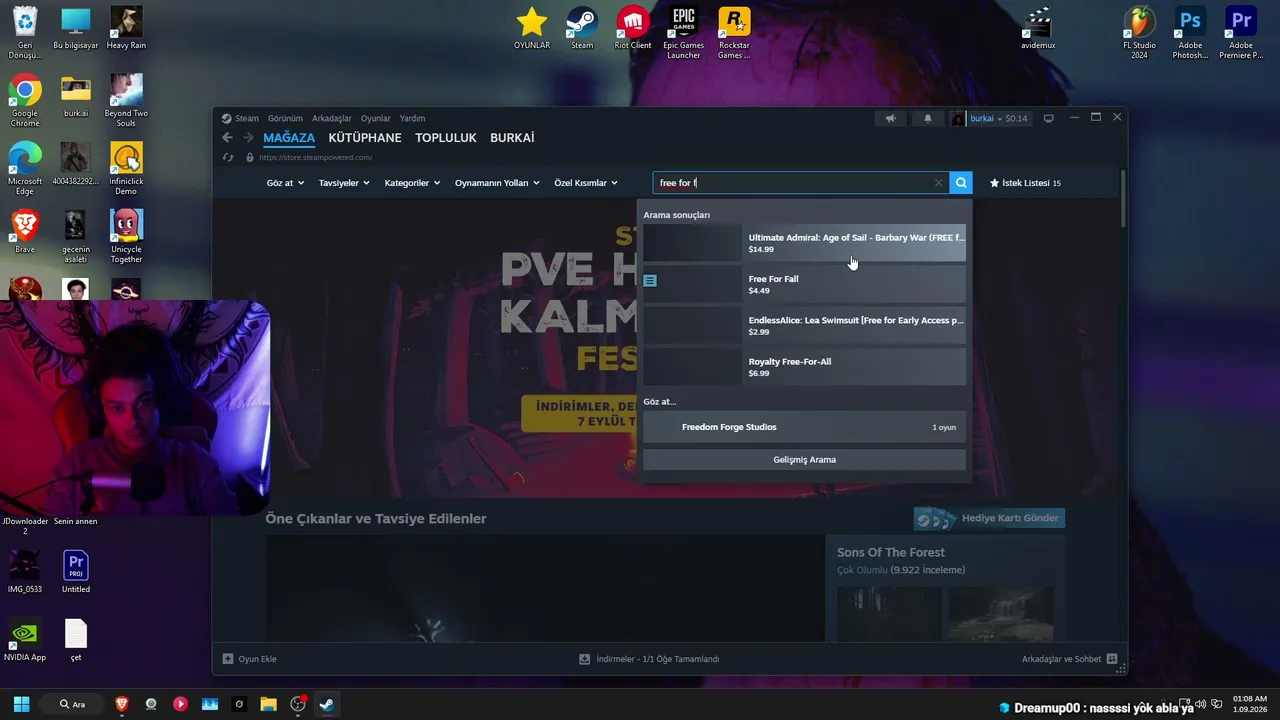
Task: Open the OYUNLAR star folder
Action: click(532, 29)
